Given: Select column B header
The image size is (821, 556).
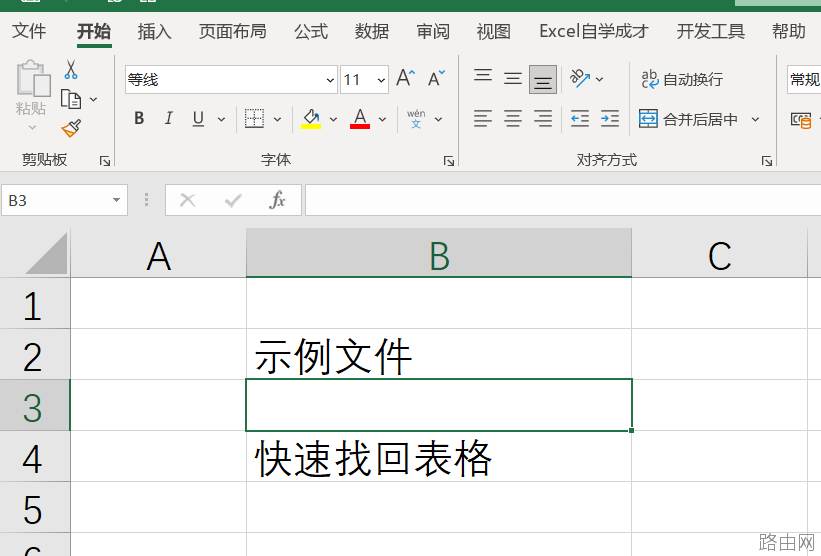Looking at the screenshot, I should (x=439, y=252).
